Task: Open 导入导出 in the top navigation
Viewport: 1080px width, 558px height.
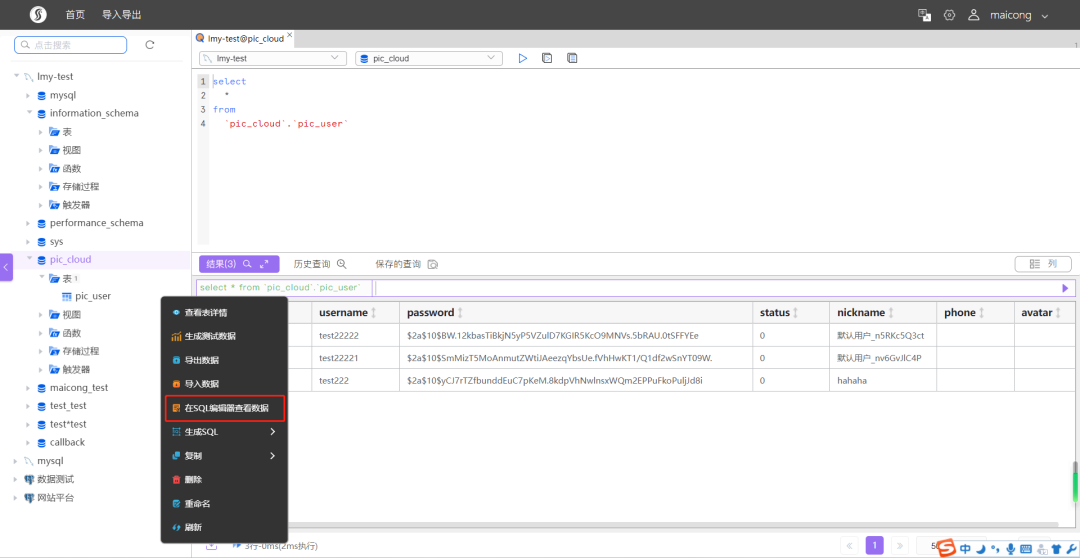Action: coord(121,14)
